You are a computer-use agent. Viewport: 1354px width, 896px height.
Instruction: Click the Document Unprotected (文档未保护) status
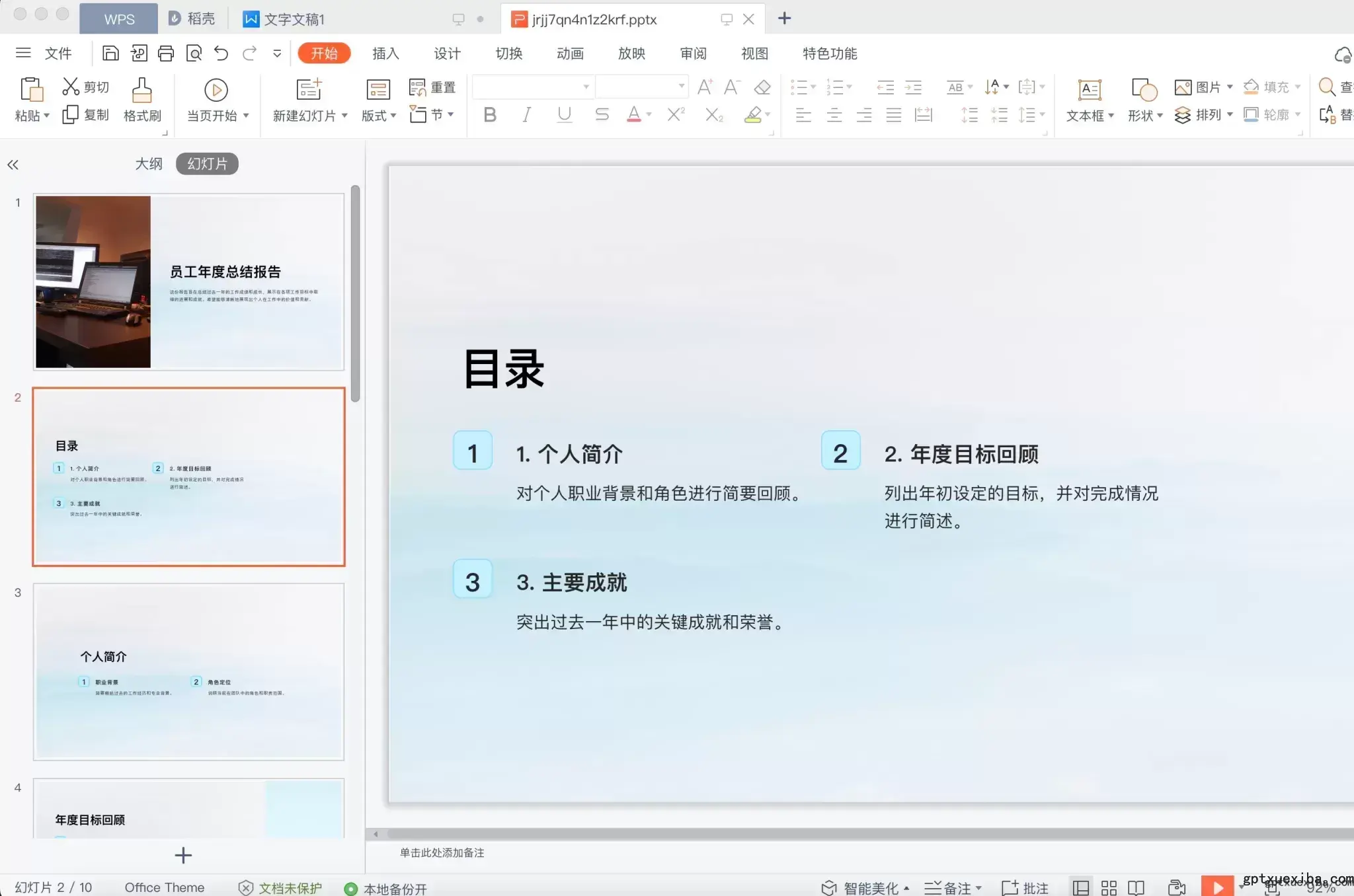tap(280, 888)
